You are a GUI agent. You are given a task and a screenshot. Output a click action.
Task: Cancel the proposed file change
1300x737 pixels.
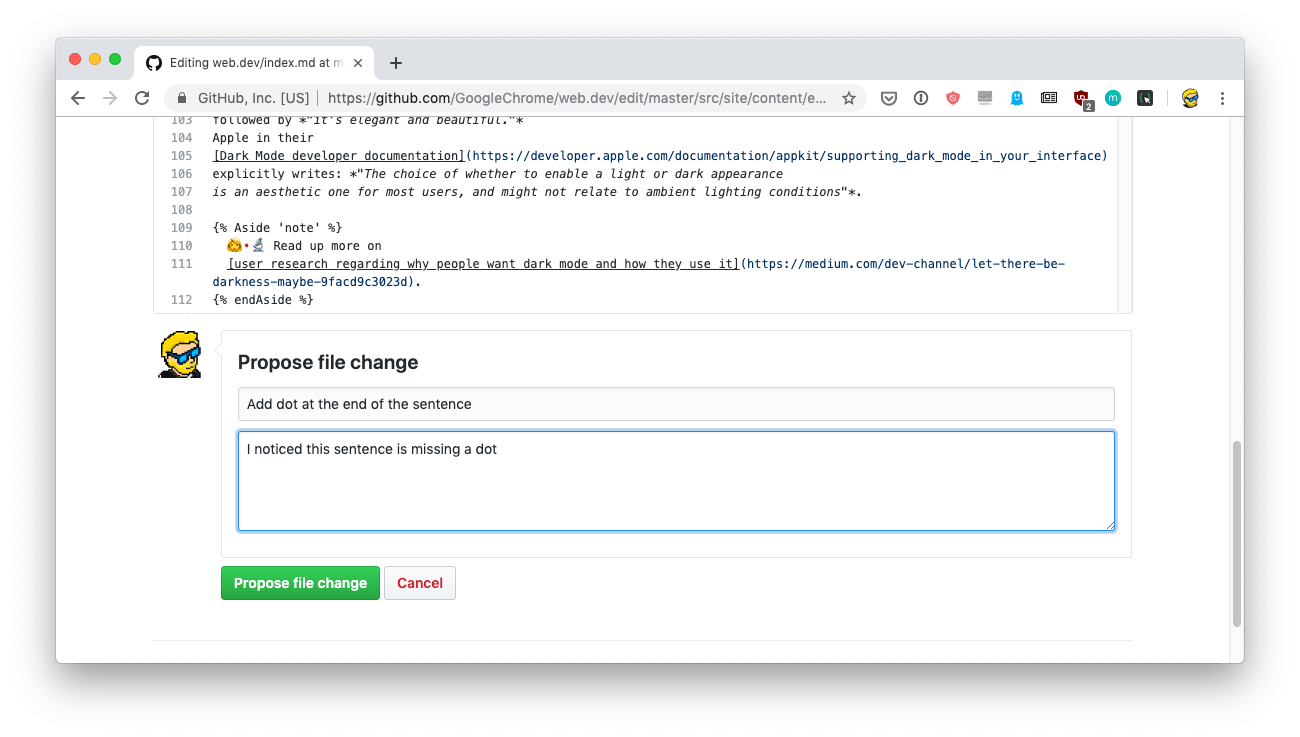pyautogui.click(x=419, y=583)
